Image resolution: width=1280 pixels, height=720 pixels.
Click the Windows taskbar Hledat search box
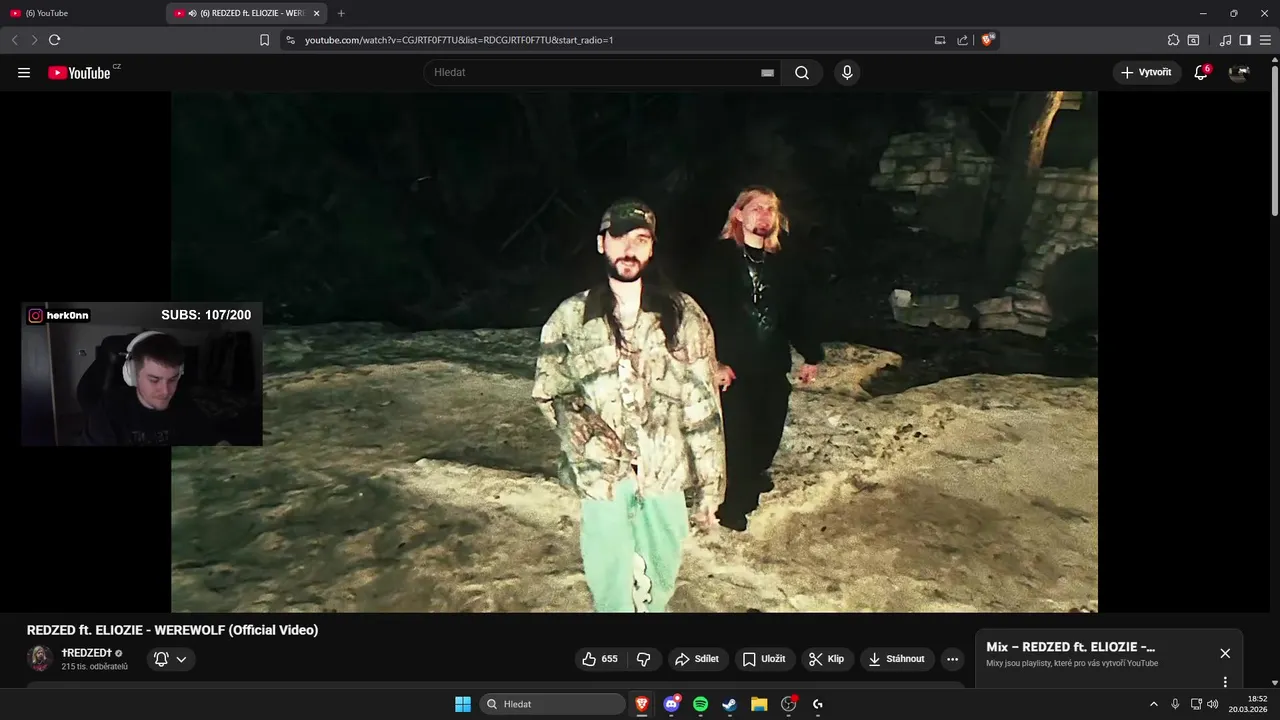(x=553, y=704)
